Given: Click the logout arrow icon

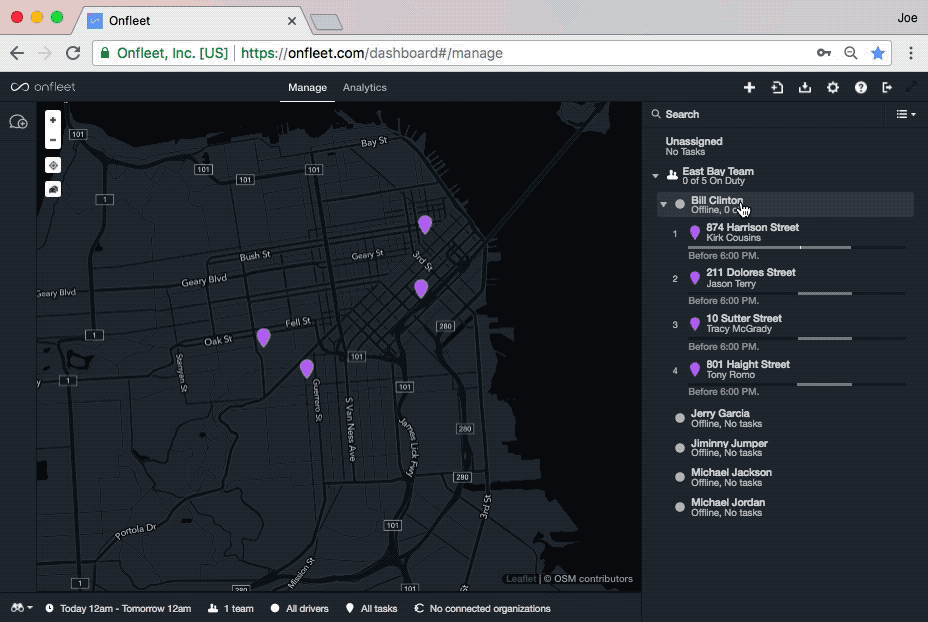Looking at the screenshot, I should (x=886, y=88).
